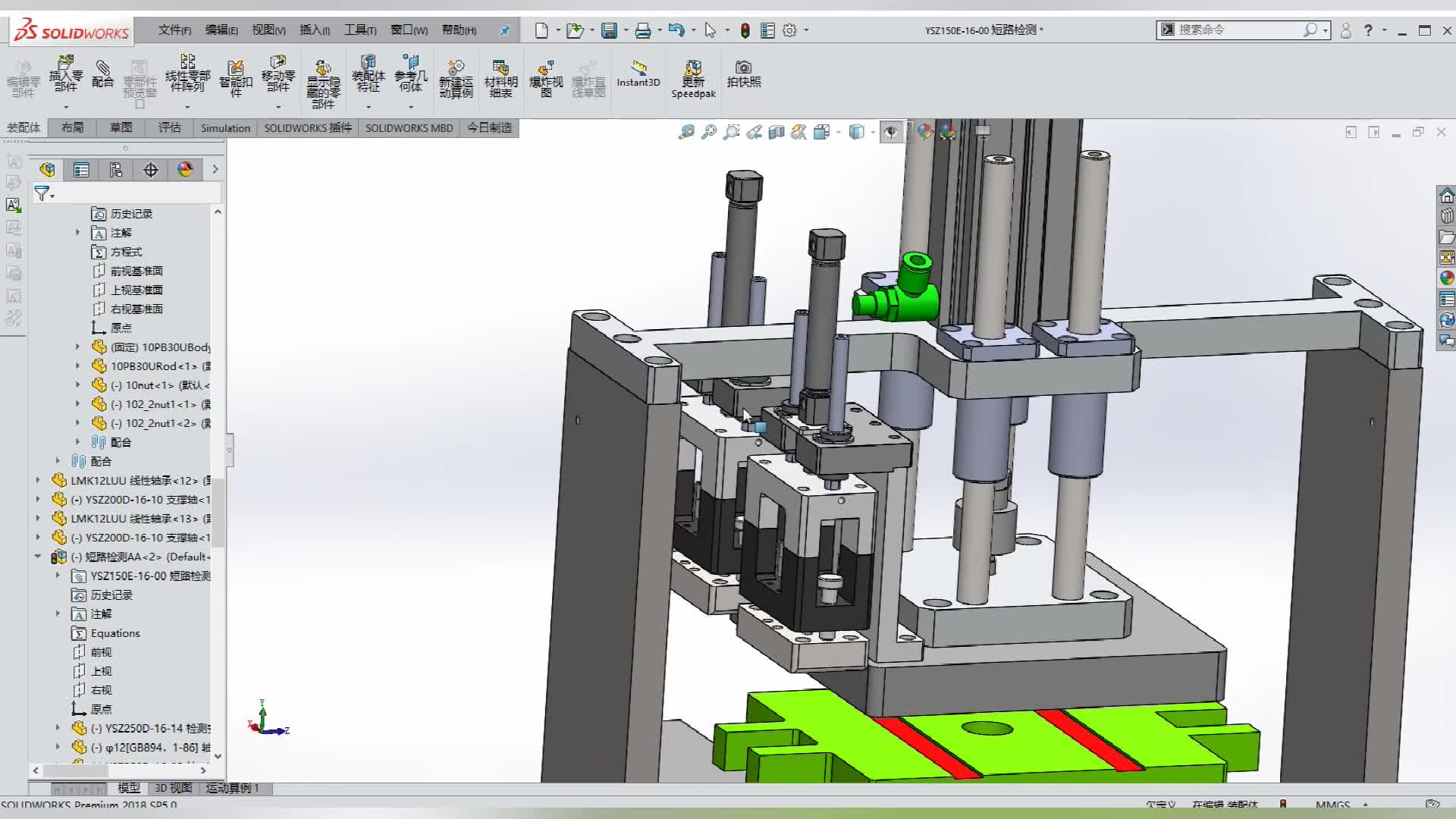This screenshot has width=1456, height=819.
Task: Expand the 10PB30URod<1> tree node
Action: coord(77,366)
